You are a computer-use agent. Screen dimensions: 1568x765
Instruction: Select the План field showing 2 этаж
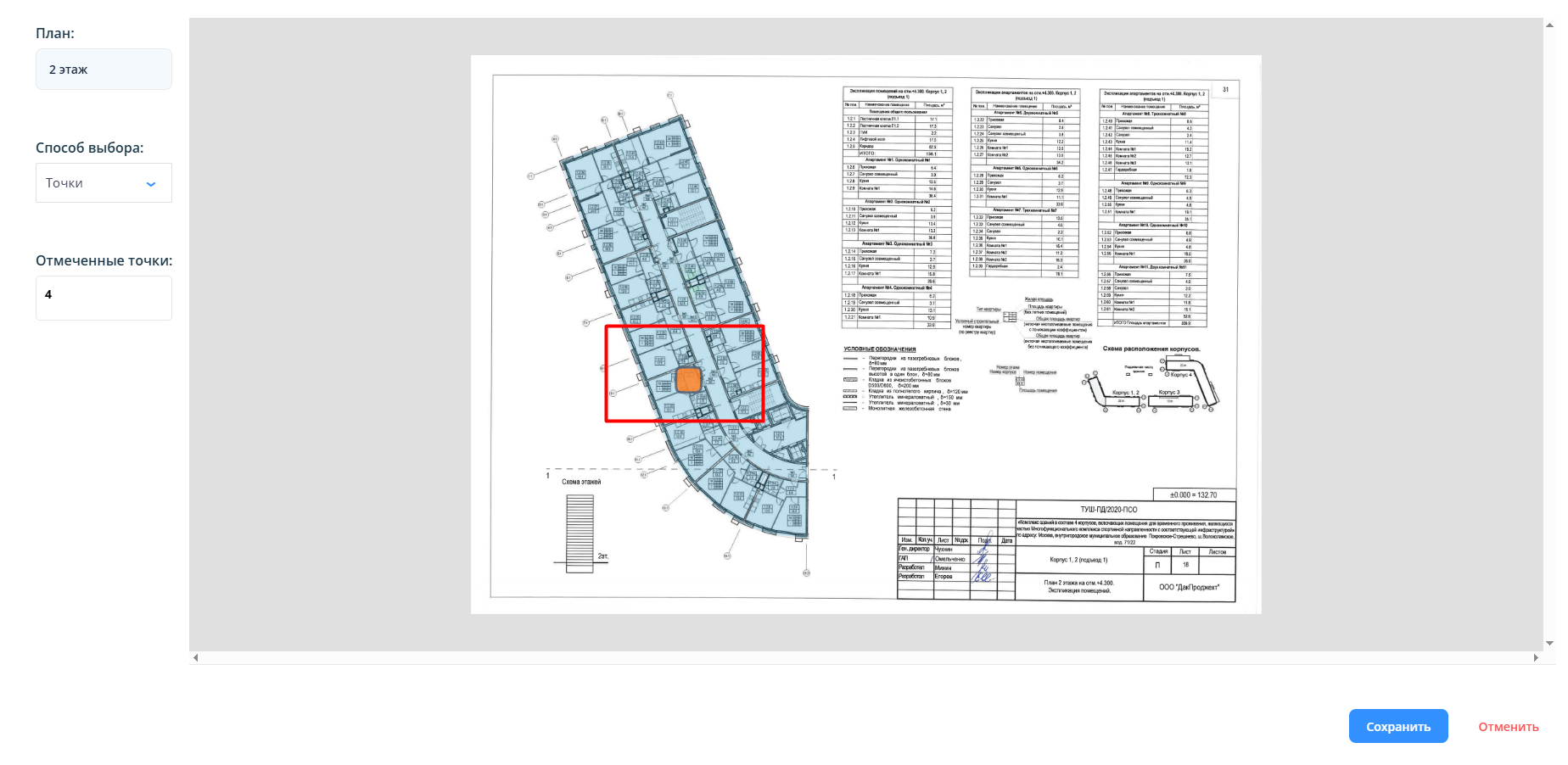tap(104, 70)
